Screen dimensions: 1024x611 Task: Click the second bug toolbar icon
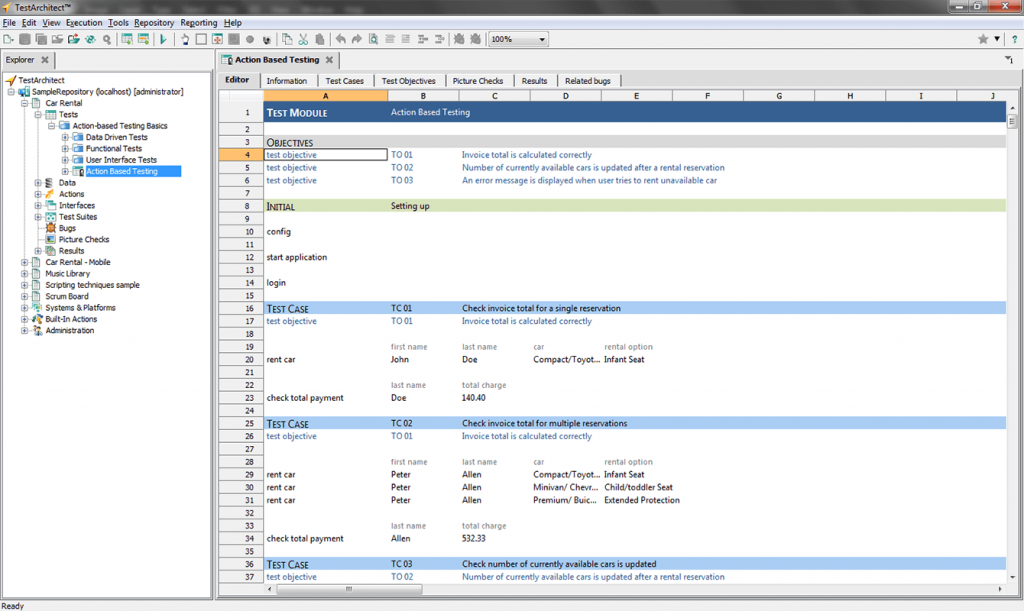(x=475, y=39)
